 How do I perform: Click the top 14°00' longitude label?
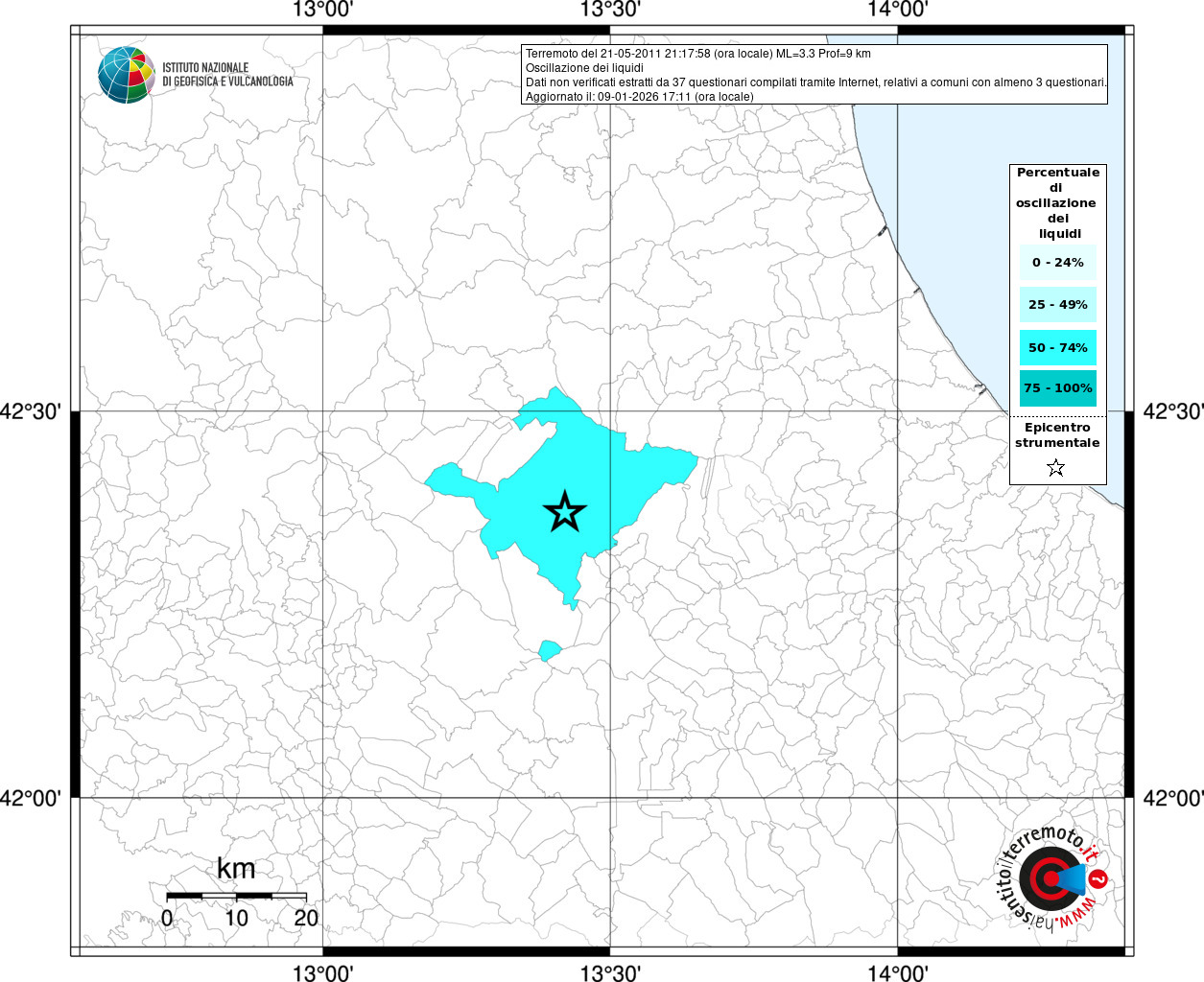(898, 10)
